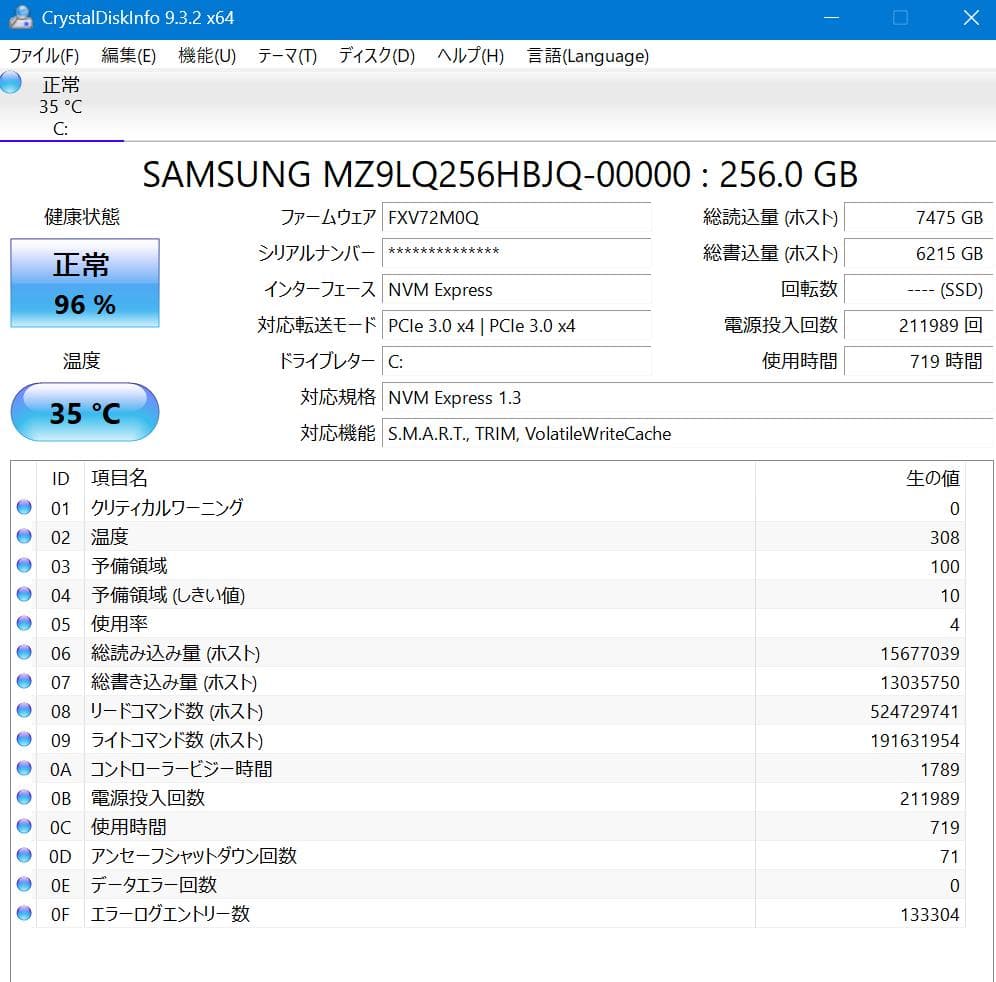The height and width of the screenshot is (982, 996).
Task: Click status icon for 02 温度 row
Action: tap(24, 536)
